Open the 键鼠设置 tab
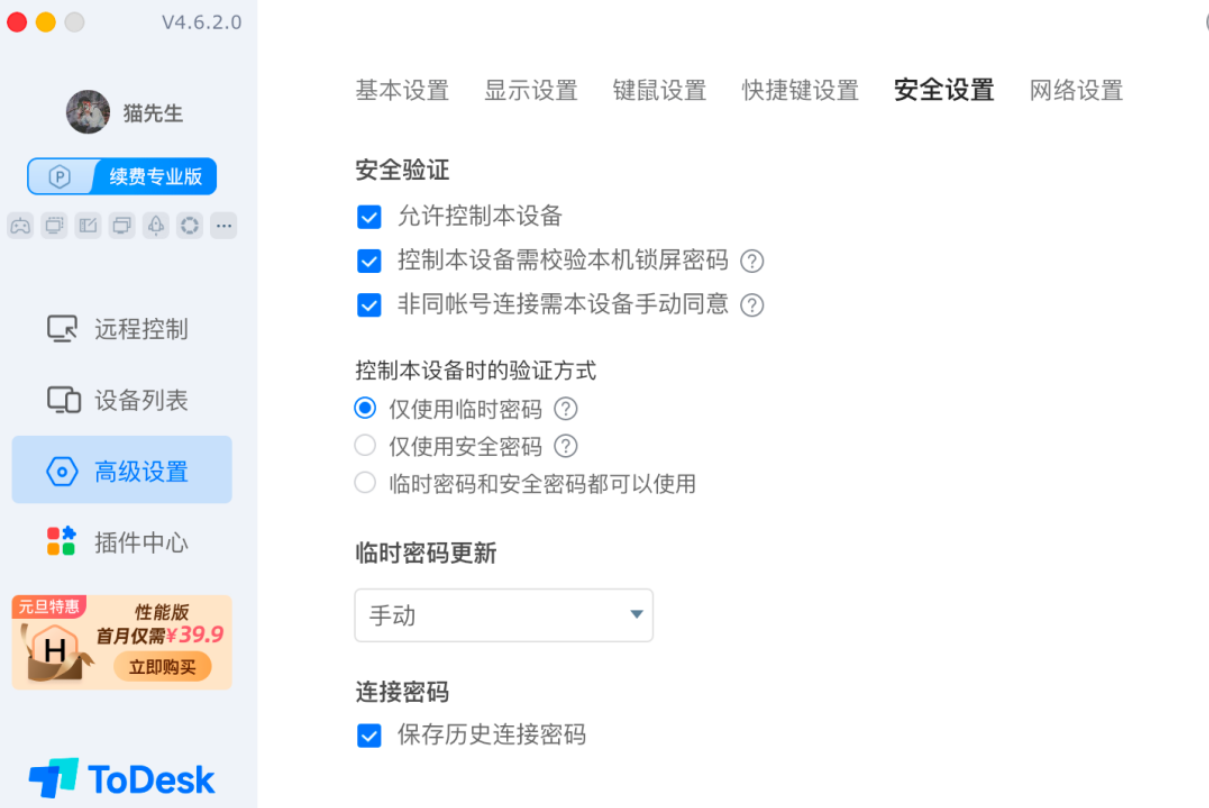Viewport: 1209px width, 808px height. click(659, 90)
